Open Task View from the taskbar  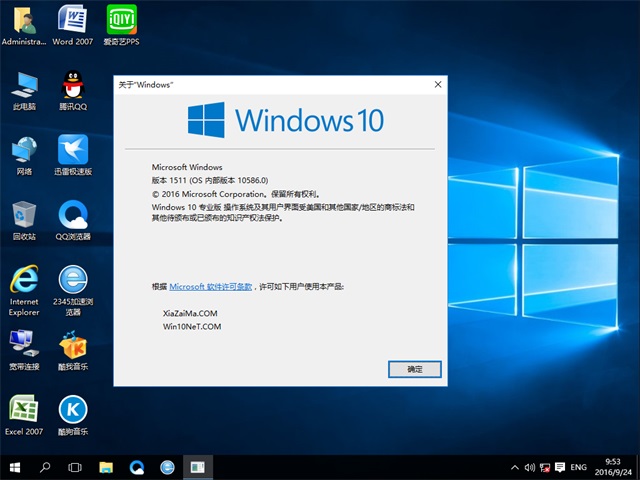75,467
